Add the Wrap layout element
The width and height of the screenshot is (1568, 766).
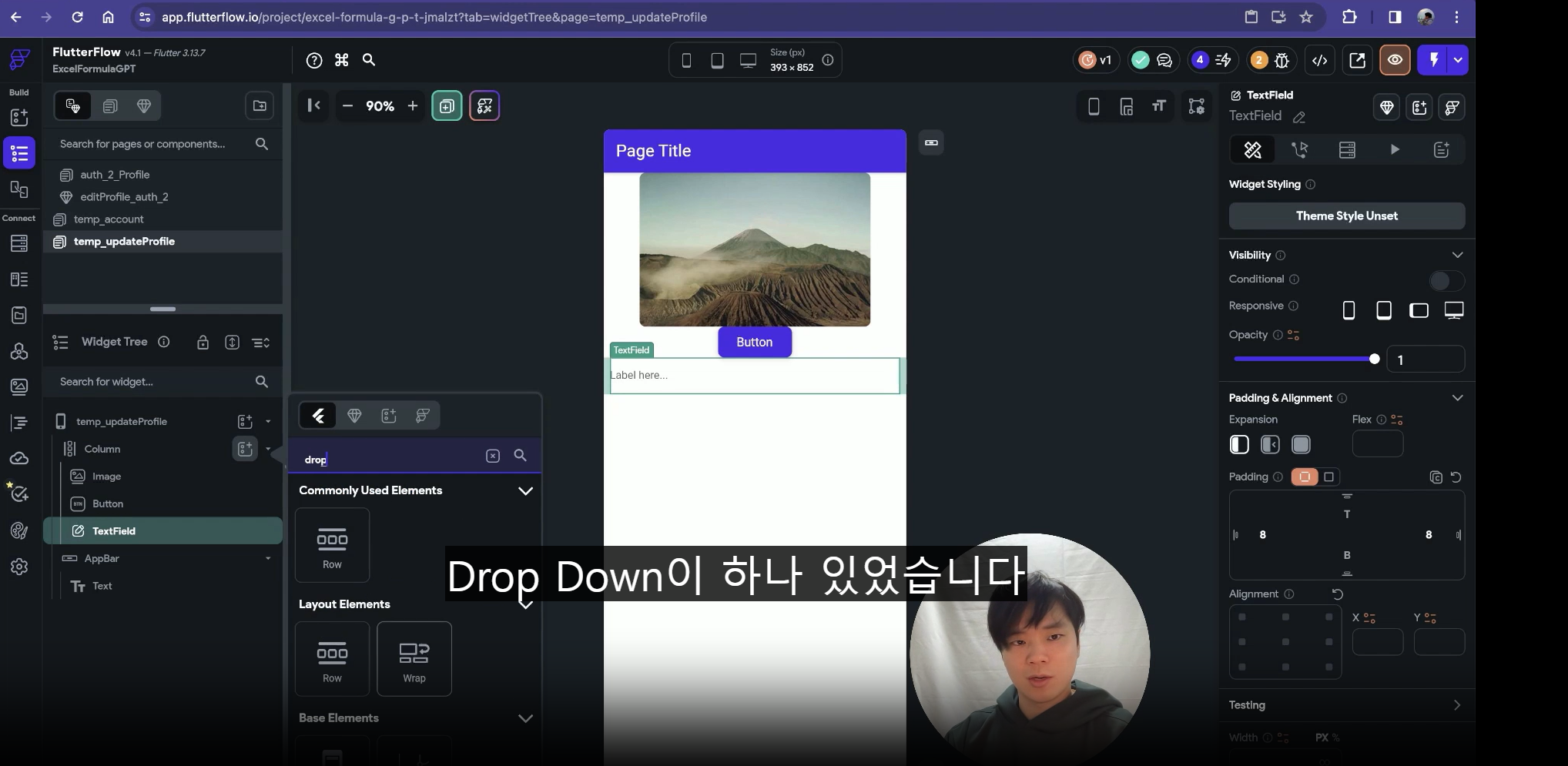[414, 659]
